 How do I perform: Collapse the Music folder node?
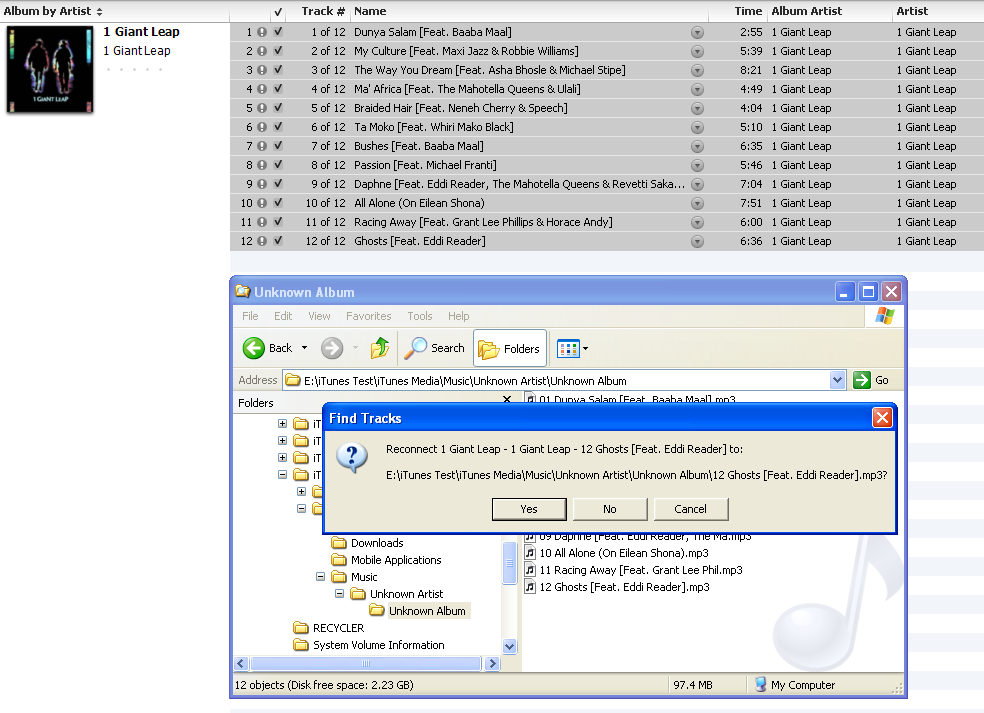pos(320,576)
